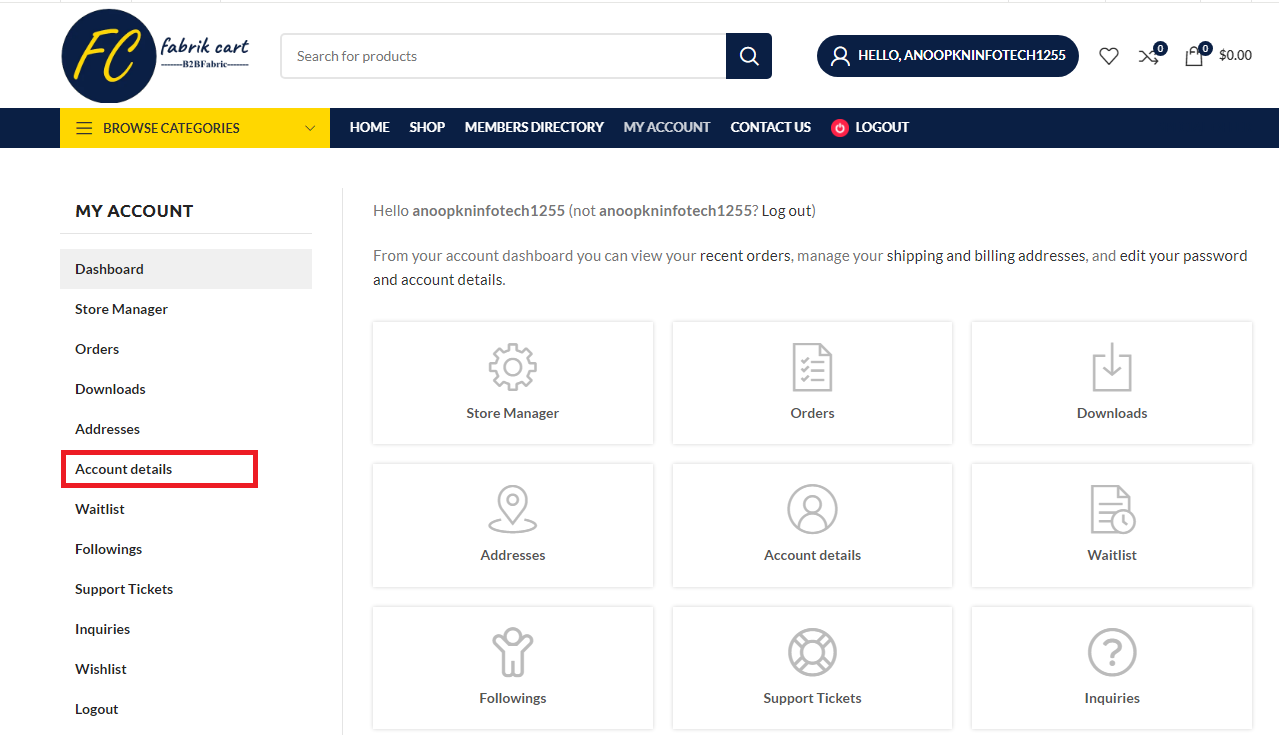The width and height of the screenshot is (1279, 735).
Task: Follow the shipping and billing addresses link
Action: click(985, 256)
